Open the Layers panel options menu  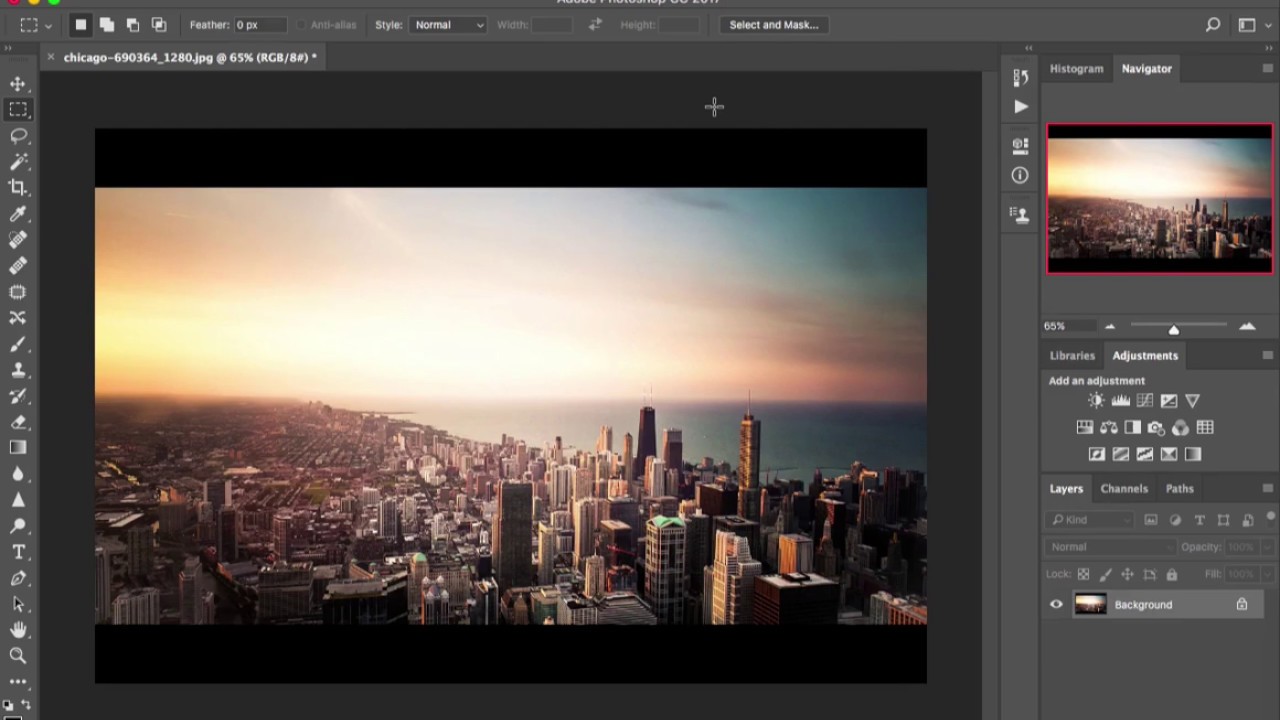click(x=1268, y=489)
